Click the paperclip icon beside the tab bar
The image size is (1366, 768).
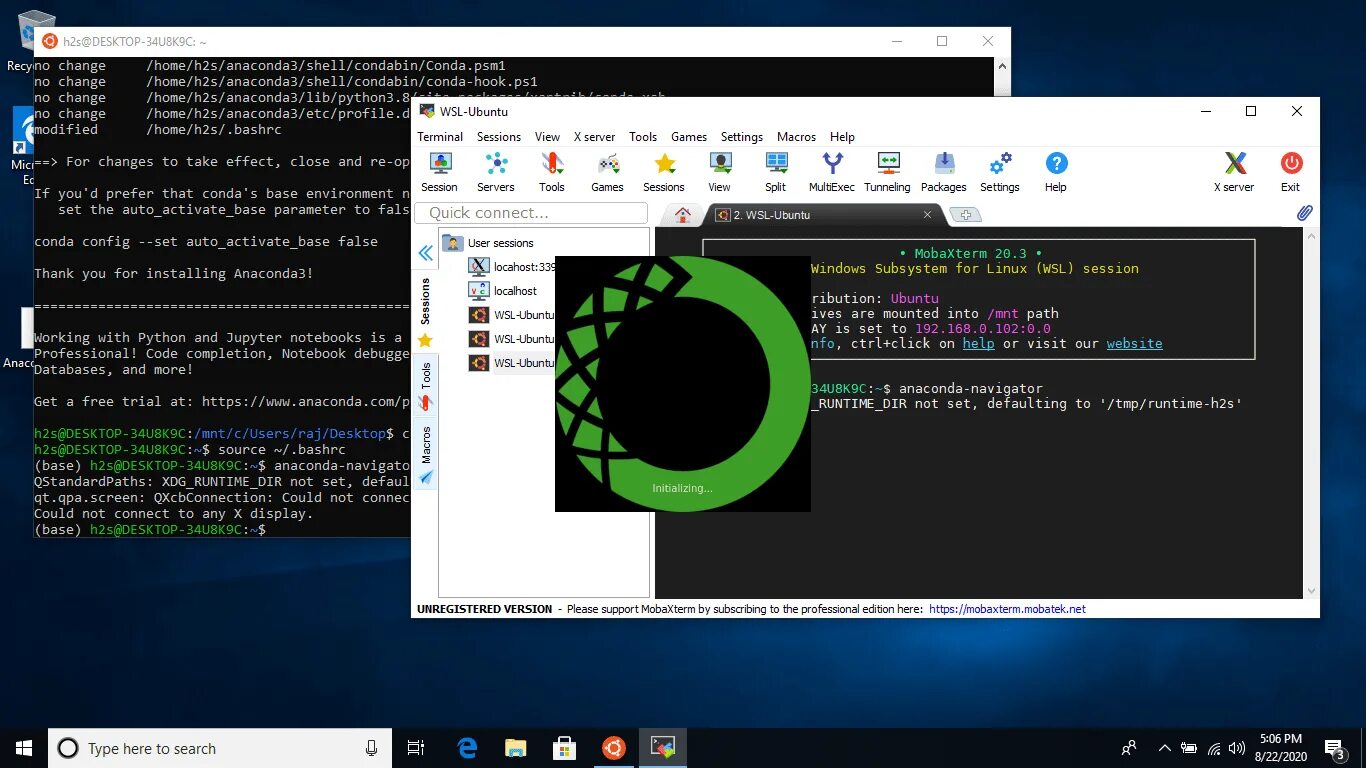[1304, 213]
